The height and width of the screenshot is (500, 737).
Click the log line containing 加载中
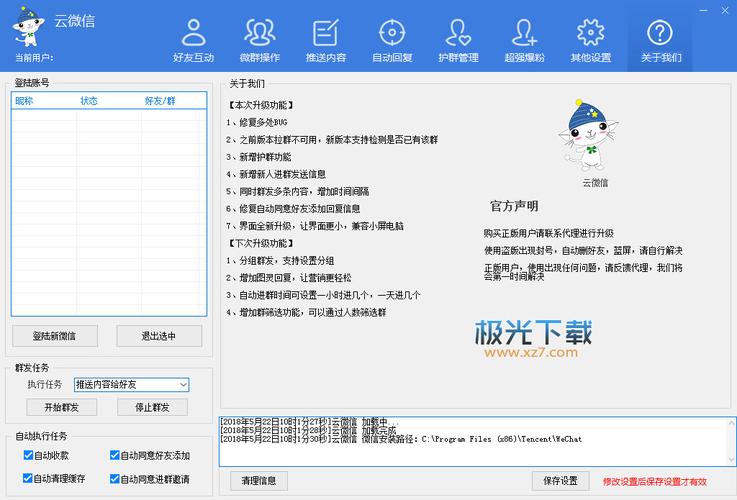[x=309, y=422]
